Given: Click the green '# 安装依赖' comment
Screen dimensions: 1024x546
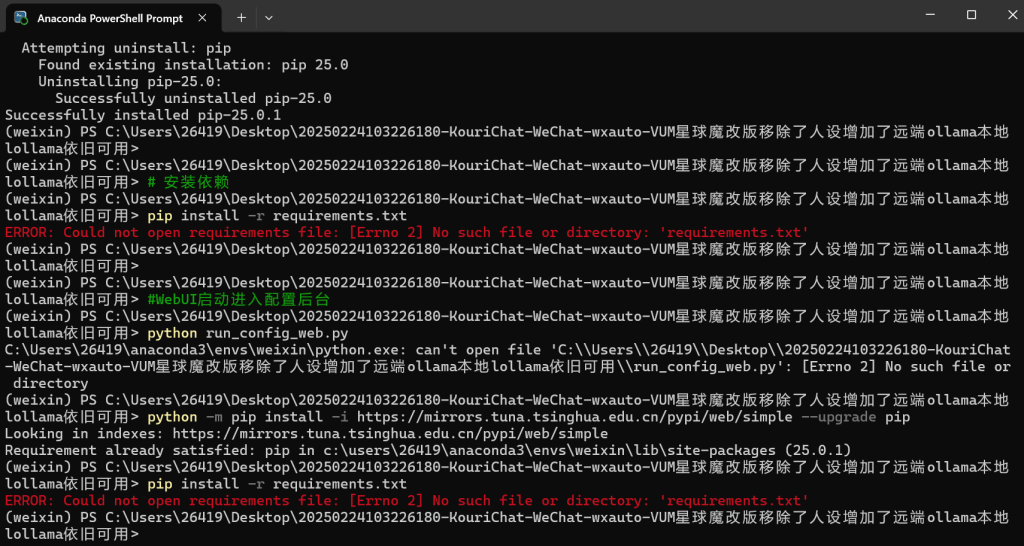Looking at the screenshot, I should click(188, 182).
